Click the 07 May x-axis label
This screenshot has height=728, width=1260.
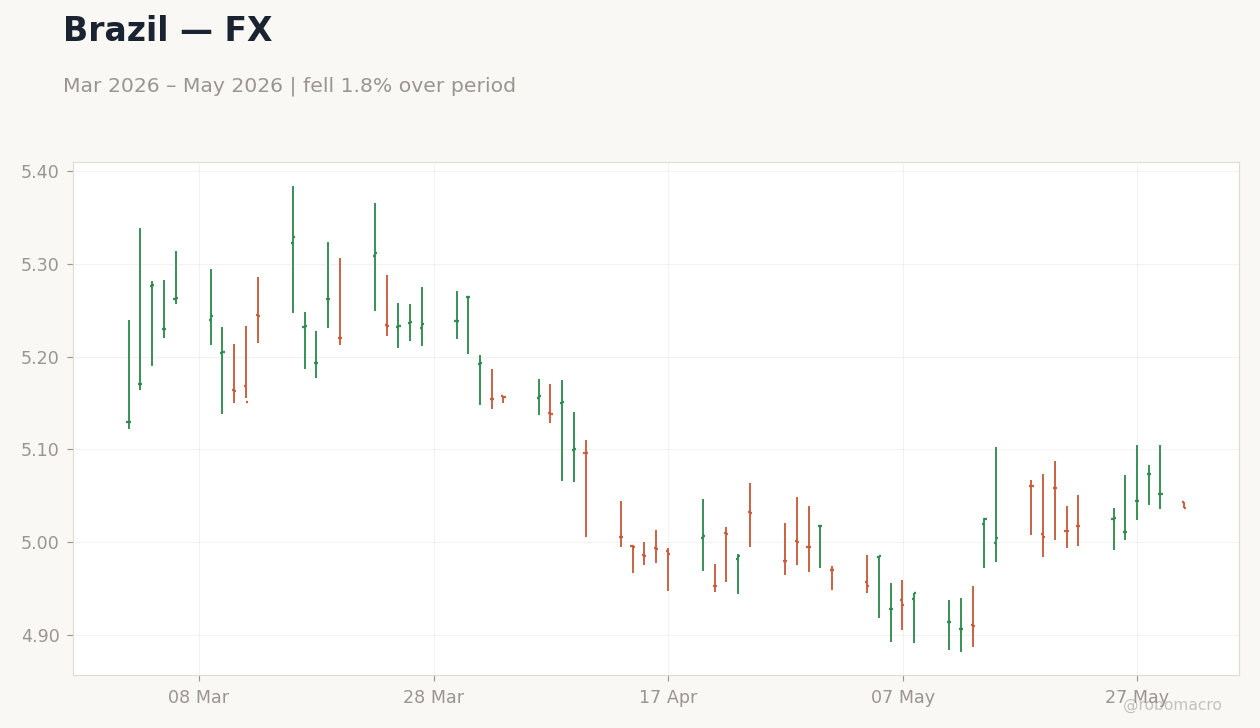tap(903, 698)
